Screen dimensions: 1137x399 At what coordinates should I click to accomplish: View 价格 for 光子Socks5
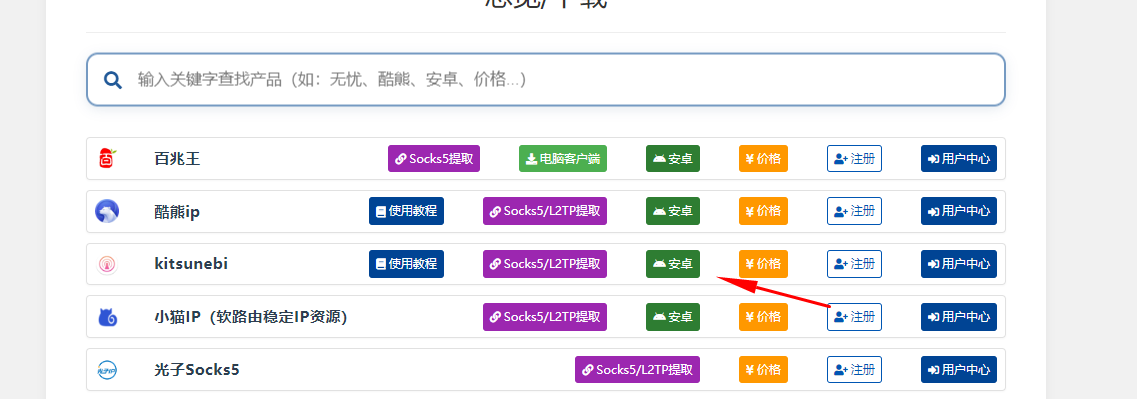[x=764, y=370]
